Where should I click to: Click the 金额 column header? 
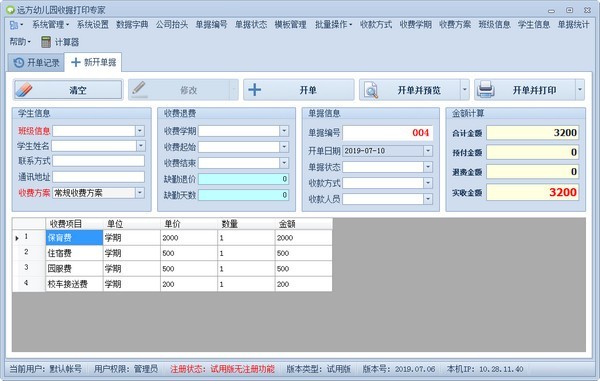click(x=303, y=224)
